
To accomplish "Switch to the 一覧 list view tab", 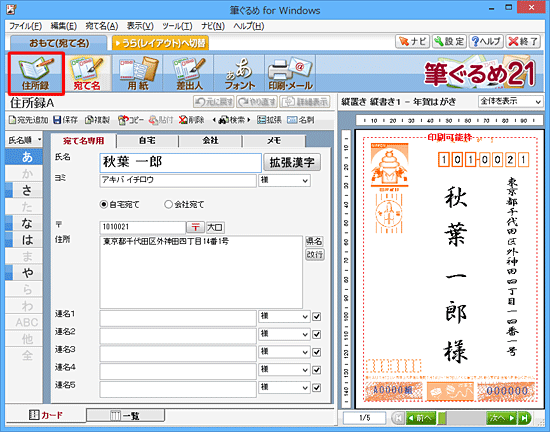I will [125, 416].
